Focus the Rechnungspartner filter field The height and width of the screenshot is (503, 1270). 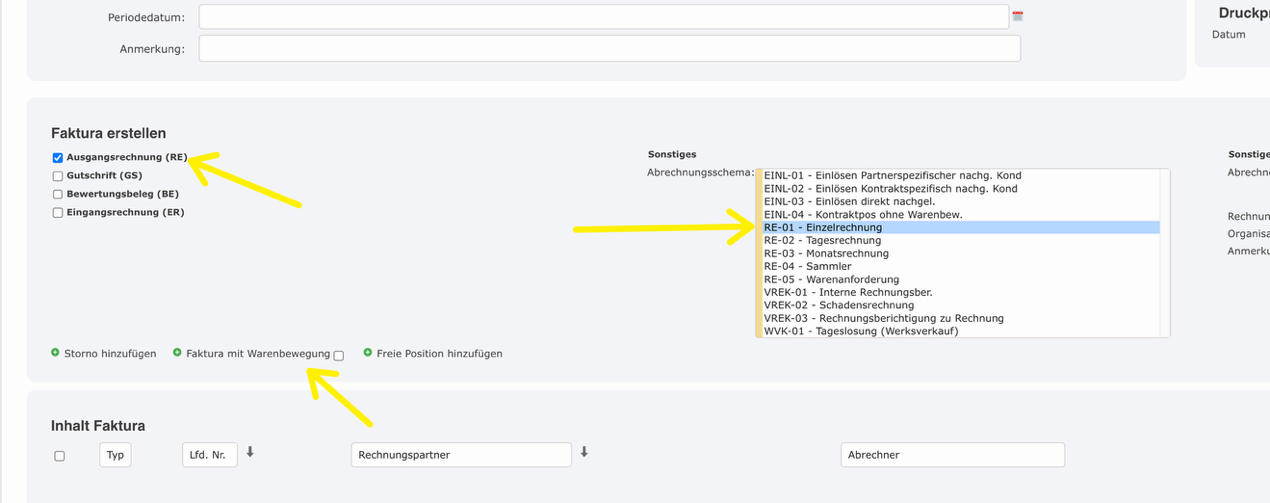tap(461, 455)
